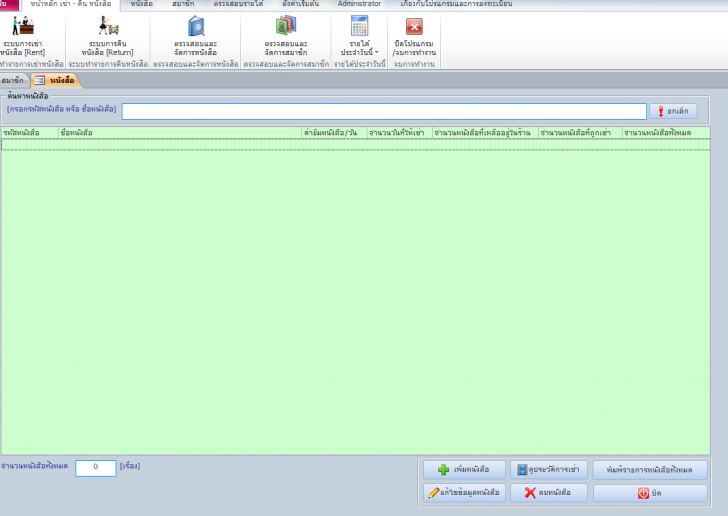Click the book title column header
728x516 pixels.
[180, 133]
